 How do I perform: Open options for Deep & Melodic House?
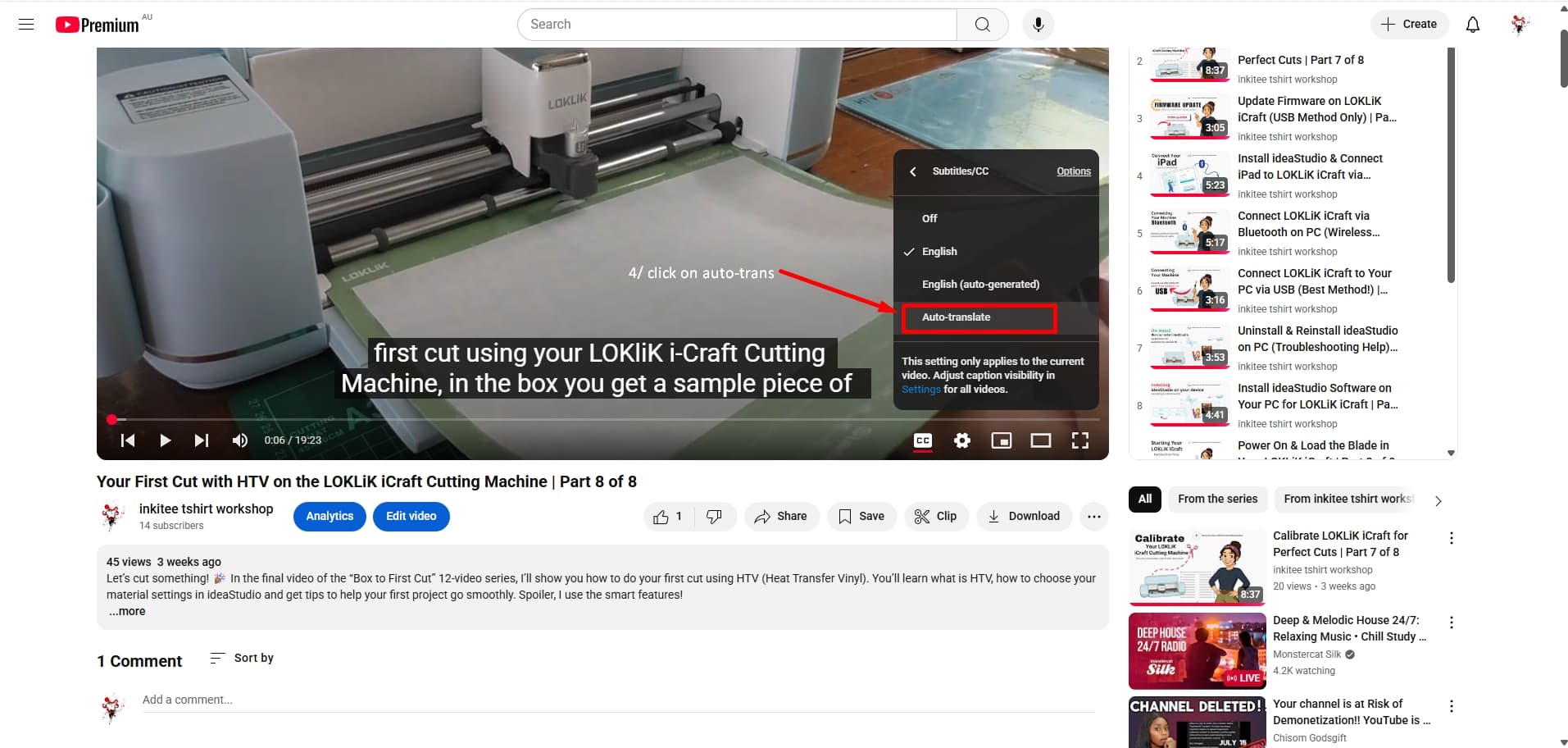pos(1451,623)
